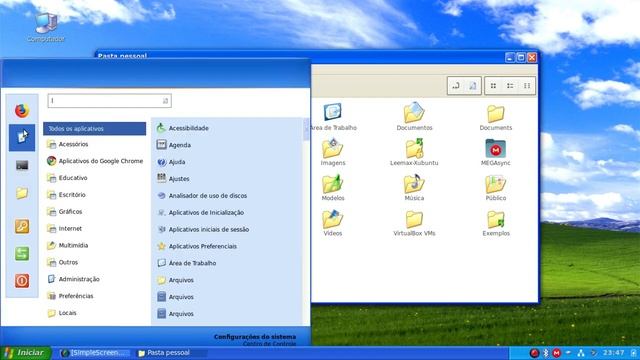Click the Iniciar start button
The image size is (640, 360).
point(26,353)
